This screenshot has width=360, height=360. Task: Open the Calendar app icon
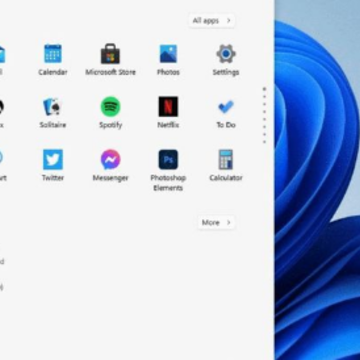(x=53, y=54)
